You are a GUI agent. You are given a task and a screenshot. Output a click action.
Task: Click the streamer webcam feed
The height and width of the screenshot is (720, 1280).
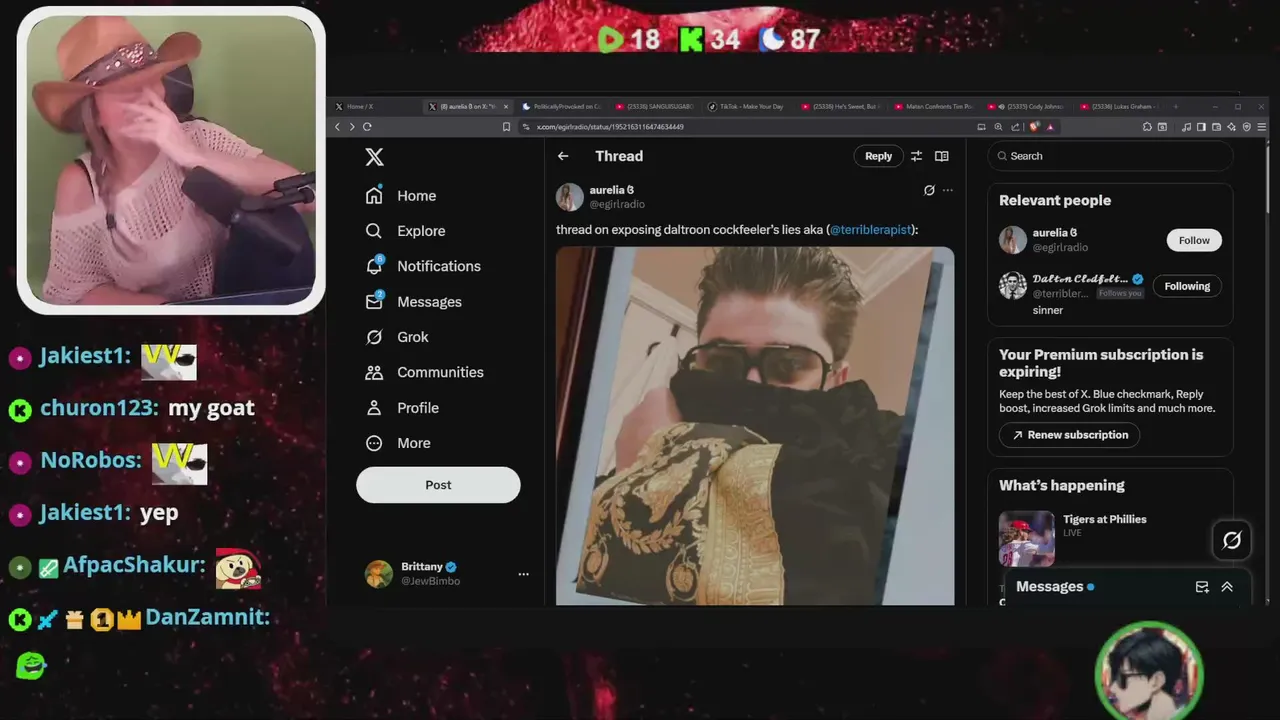171,160
